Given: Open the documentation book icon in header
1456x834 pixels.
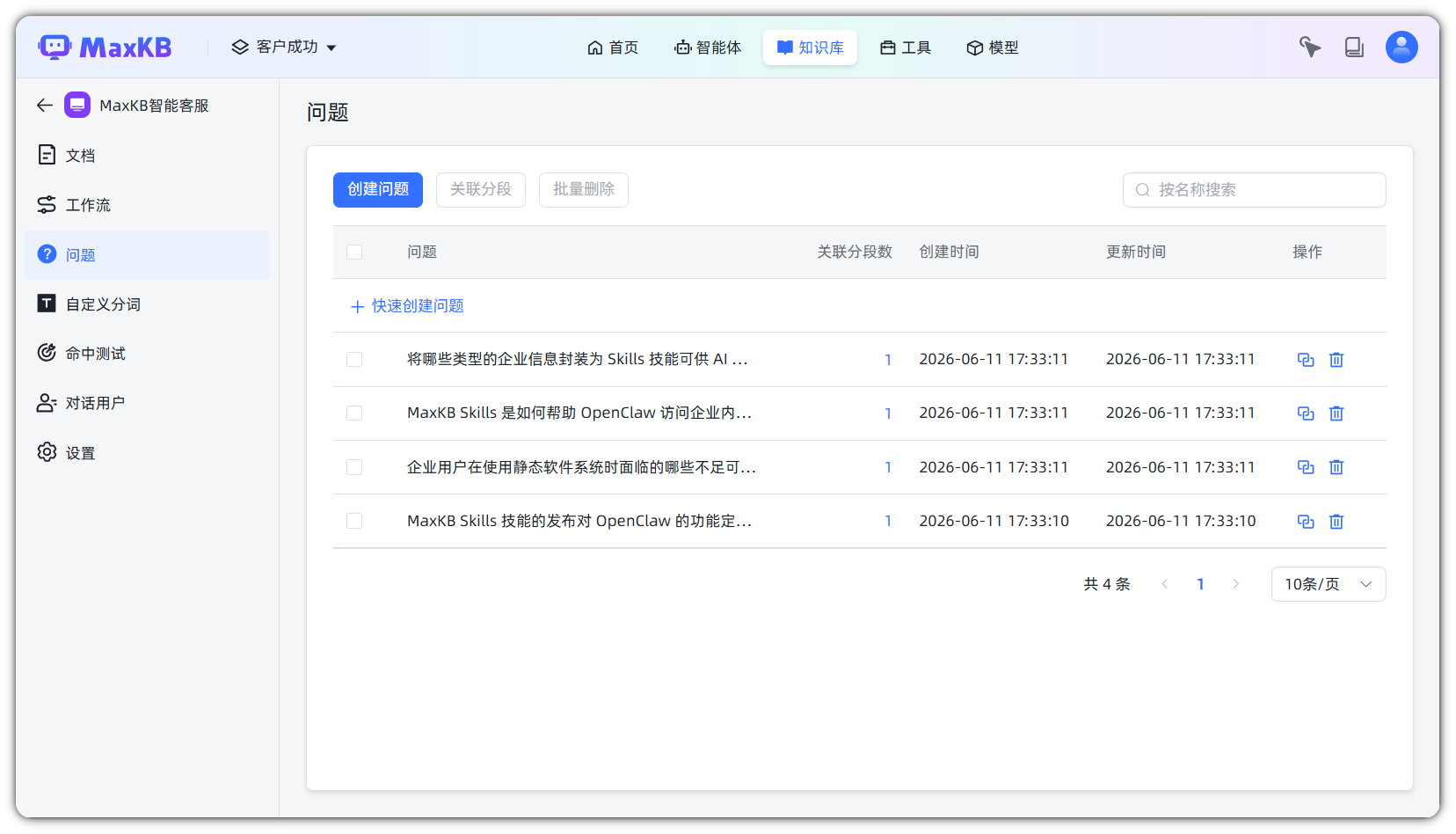Looking at the screenshot, I should (x=1354, y=48).
